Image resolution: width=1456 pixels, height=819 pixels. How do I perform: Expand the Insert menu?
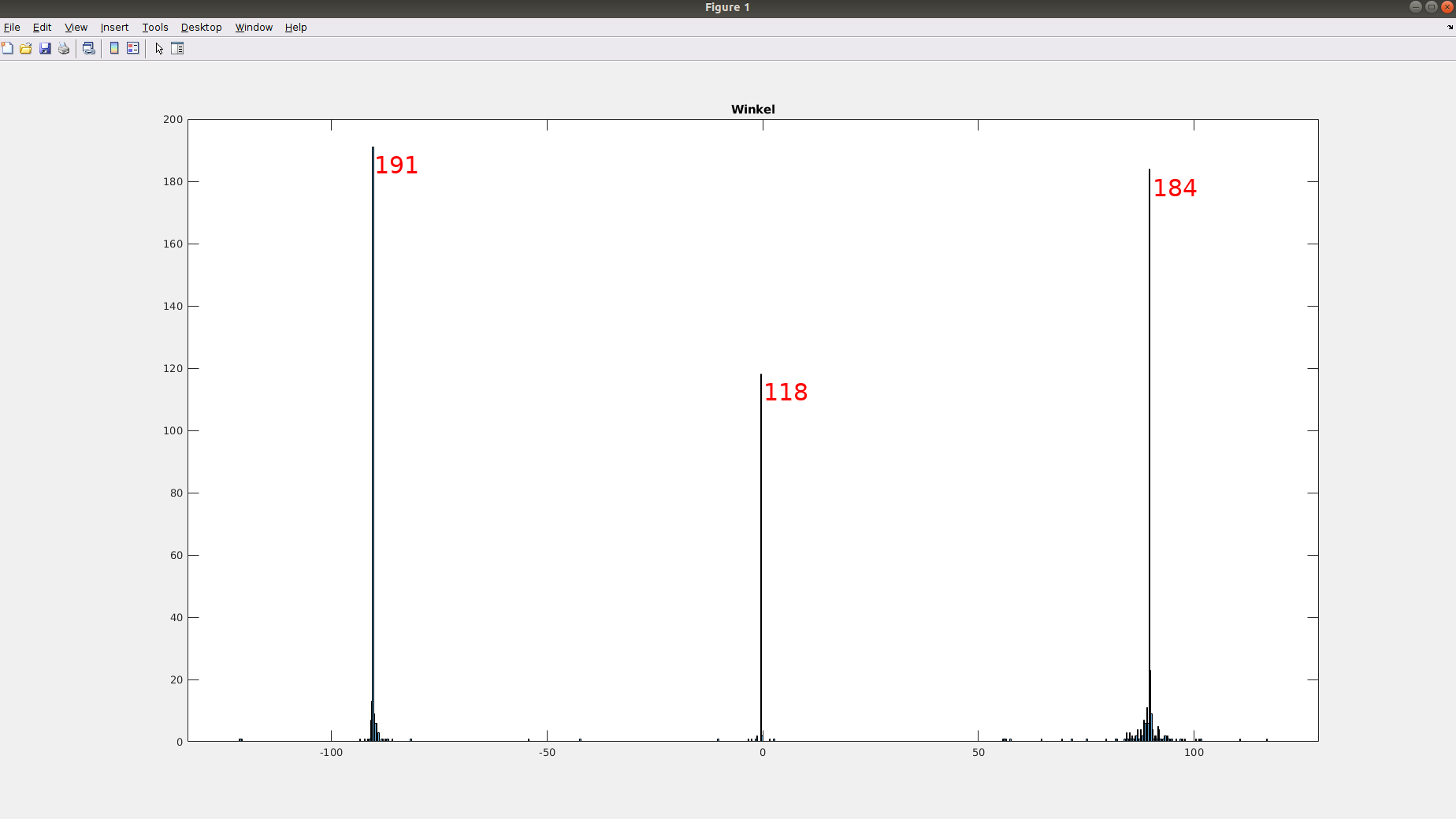pos(114,27)
